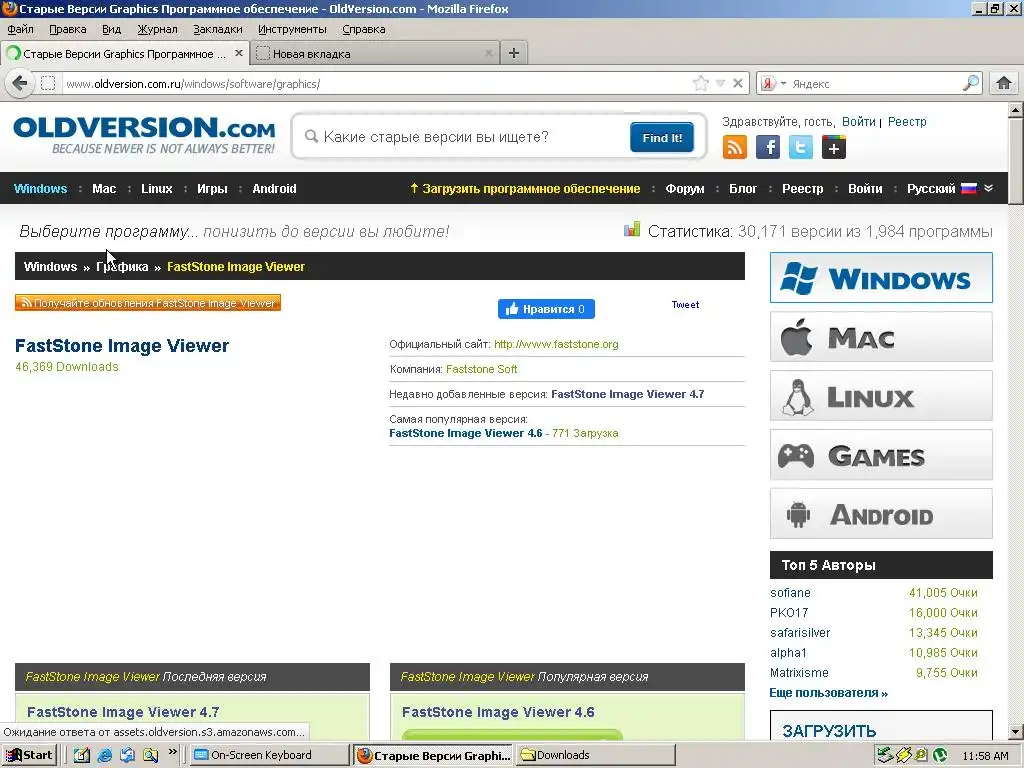Click the Linux platform banner in sidebar
The height and width of the screenshot is (768, 1024).
coord(881,396)
